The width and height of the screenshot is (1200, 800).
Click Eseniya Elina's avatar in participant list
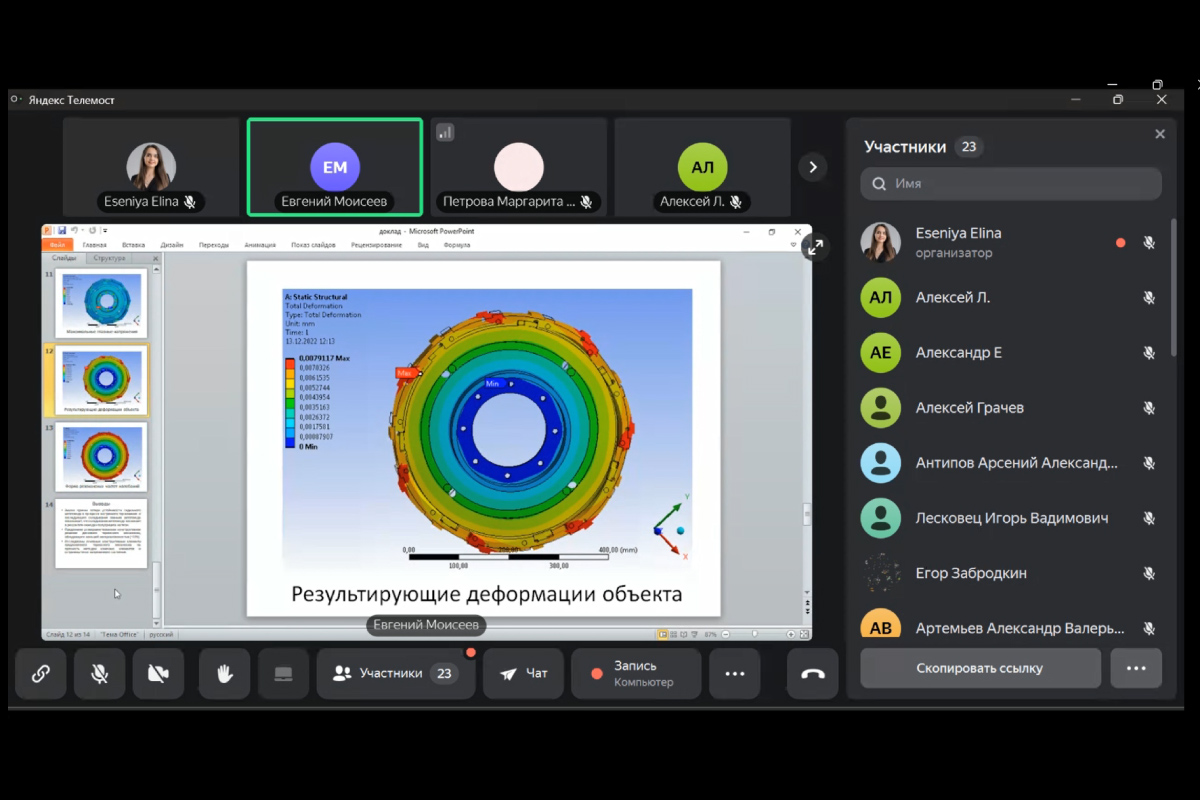[881, 242]
